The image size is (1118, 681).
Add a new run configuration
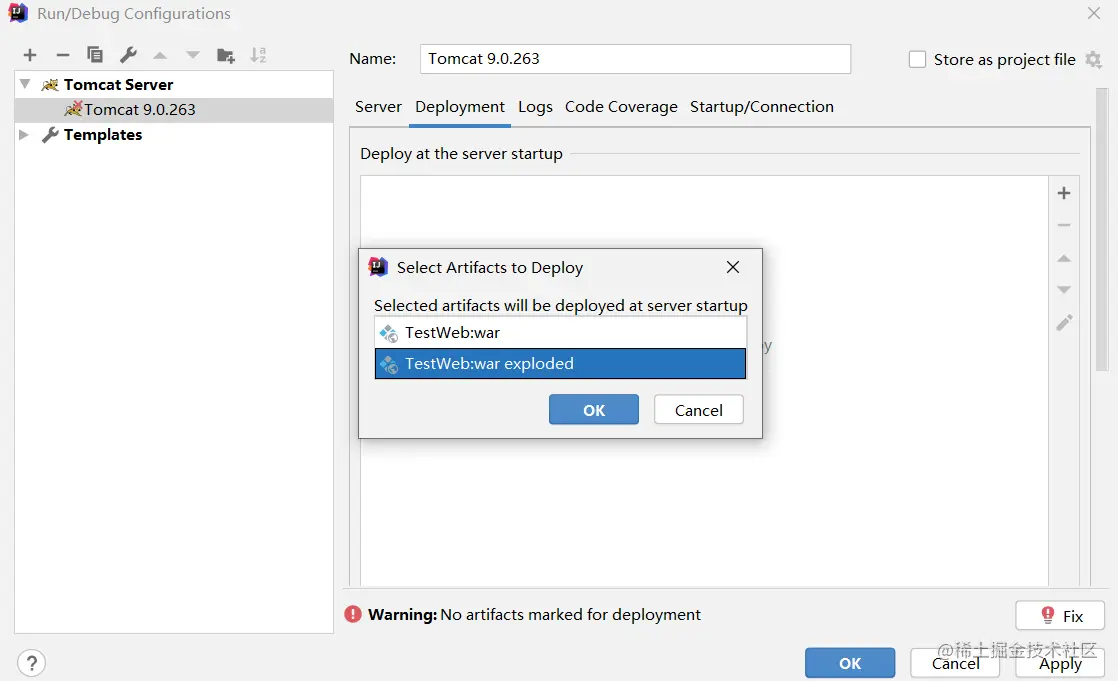(x=29, y=55)
